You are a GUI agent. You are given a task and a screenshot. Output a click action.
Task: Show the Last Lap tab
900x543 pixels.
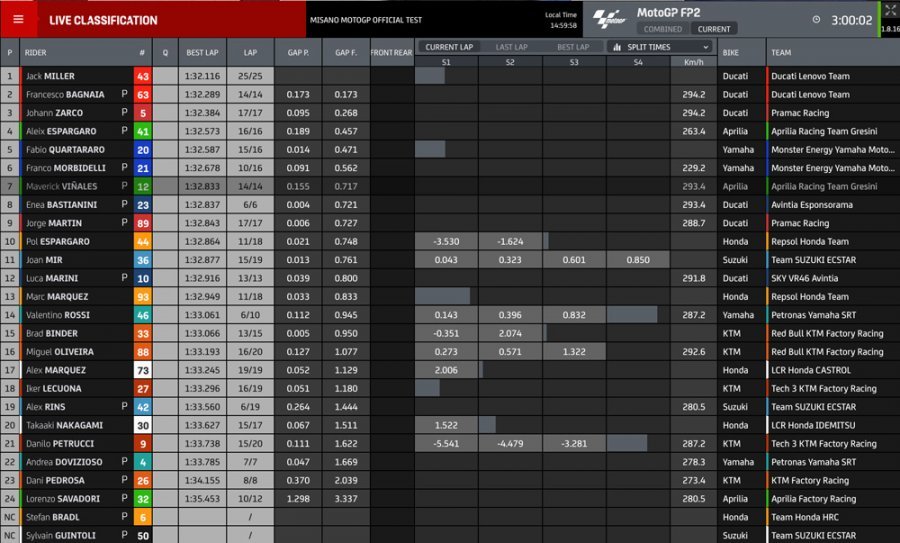click(x=511, y=47)
